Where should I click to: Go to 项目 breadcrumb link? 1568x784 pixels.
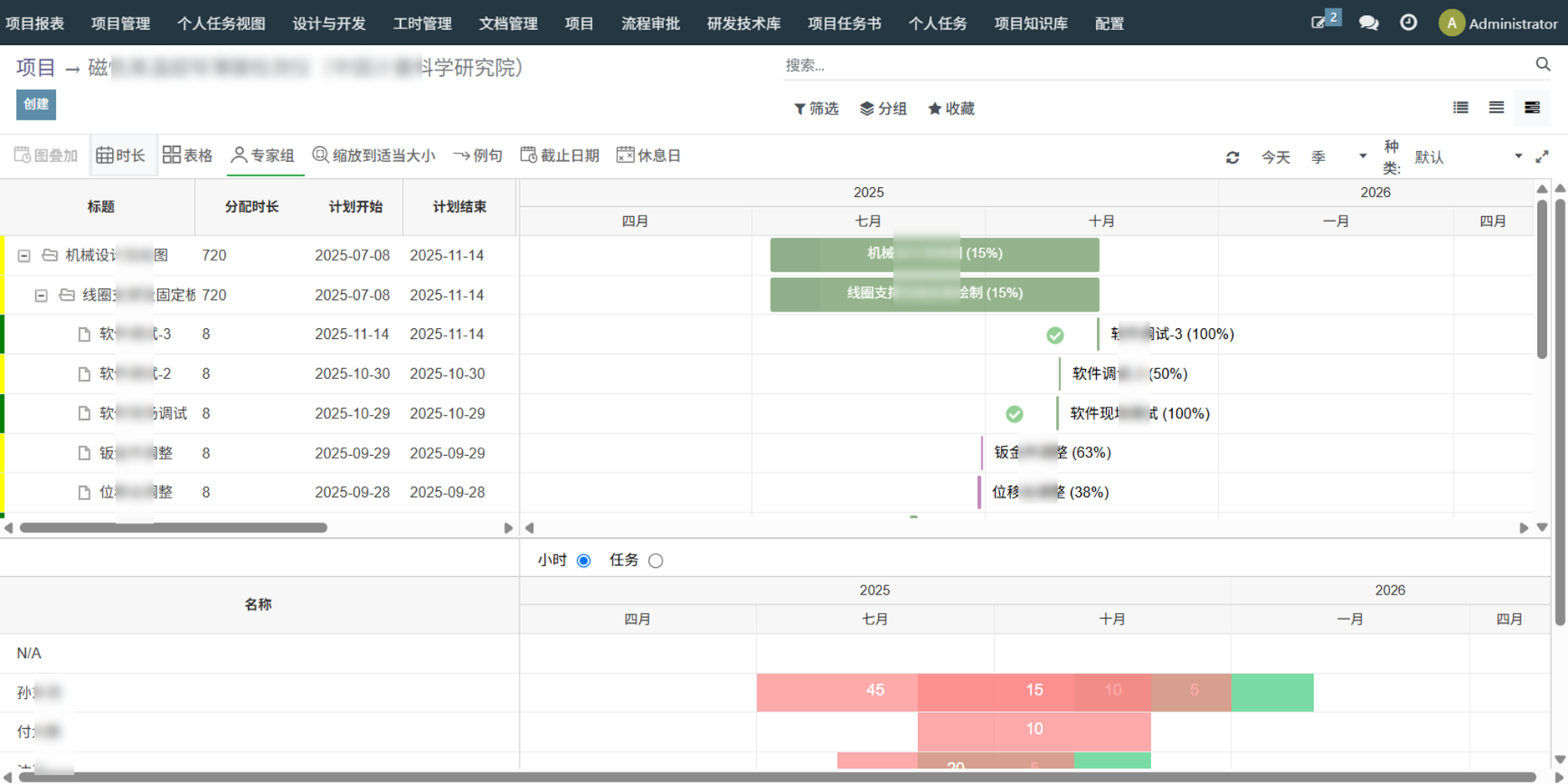pos(36,68)
